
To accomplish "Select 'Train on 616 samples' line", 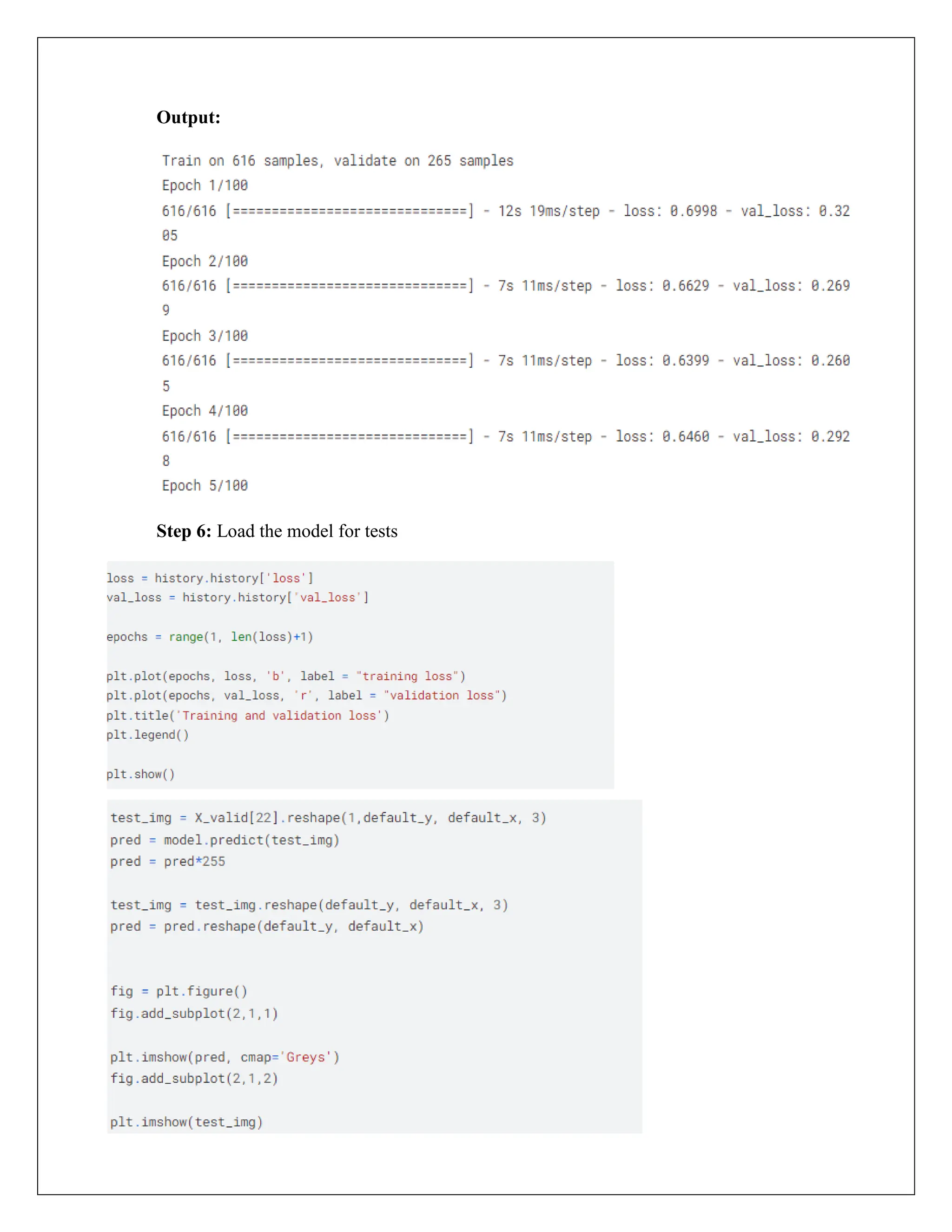I will click(x=338, y=161).
